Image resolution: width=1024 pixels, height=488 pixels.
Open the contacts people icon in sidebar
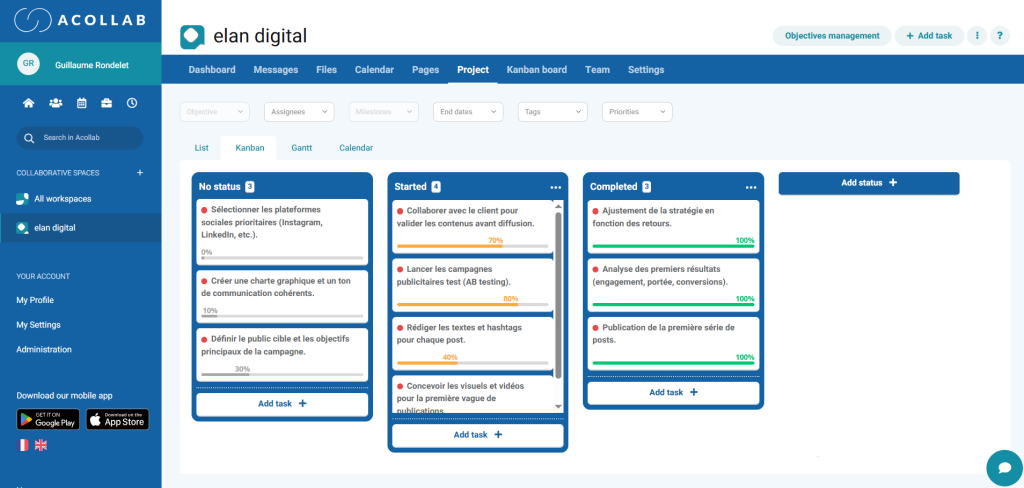click(55, 103)
